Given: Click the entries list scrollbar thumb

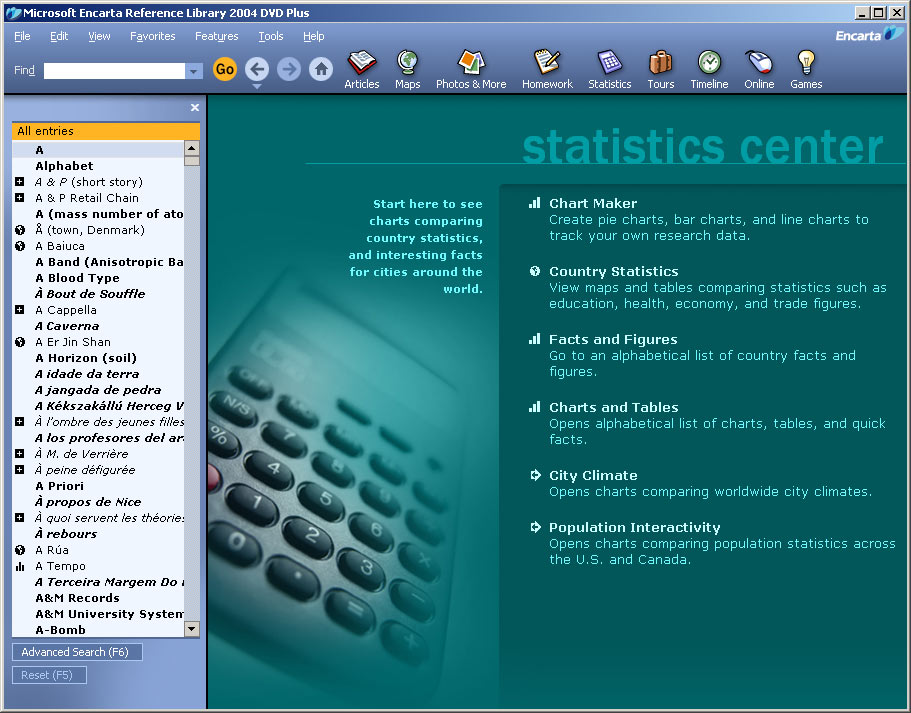Looking at the screenshot, I should [192, 161].
